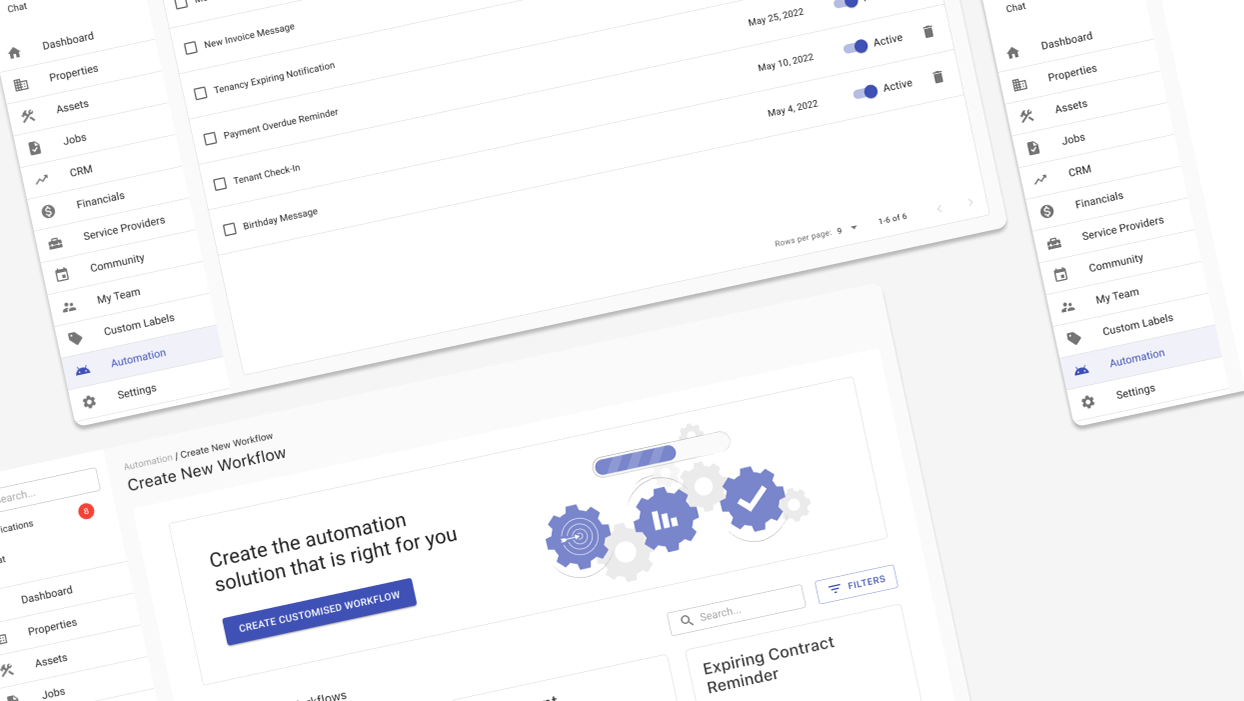The height and width of the screenshot is (701, 1244).
Task: Check the Tenant Check-In checkbox
Action: click(220, 184)
